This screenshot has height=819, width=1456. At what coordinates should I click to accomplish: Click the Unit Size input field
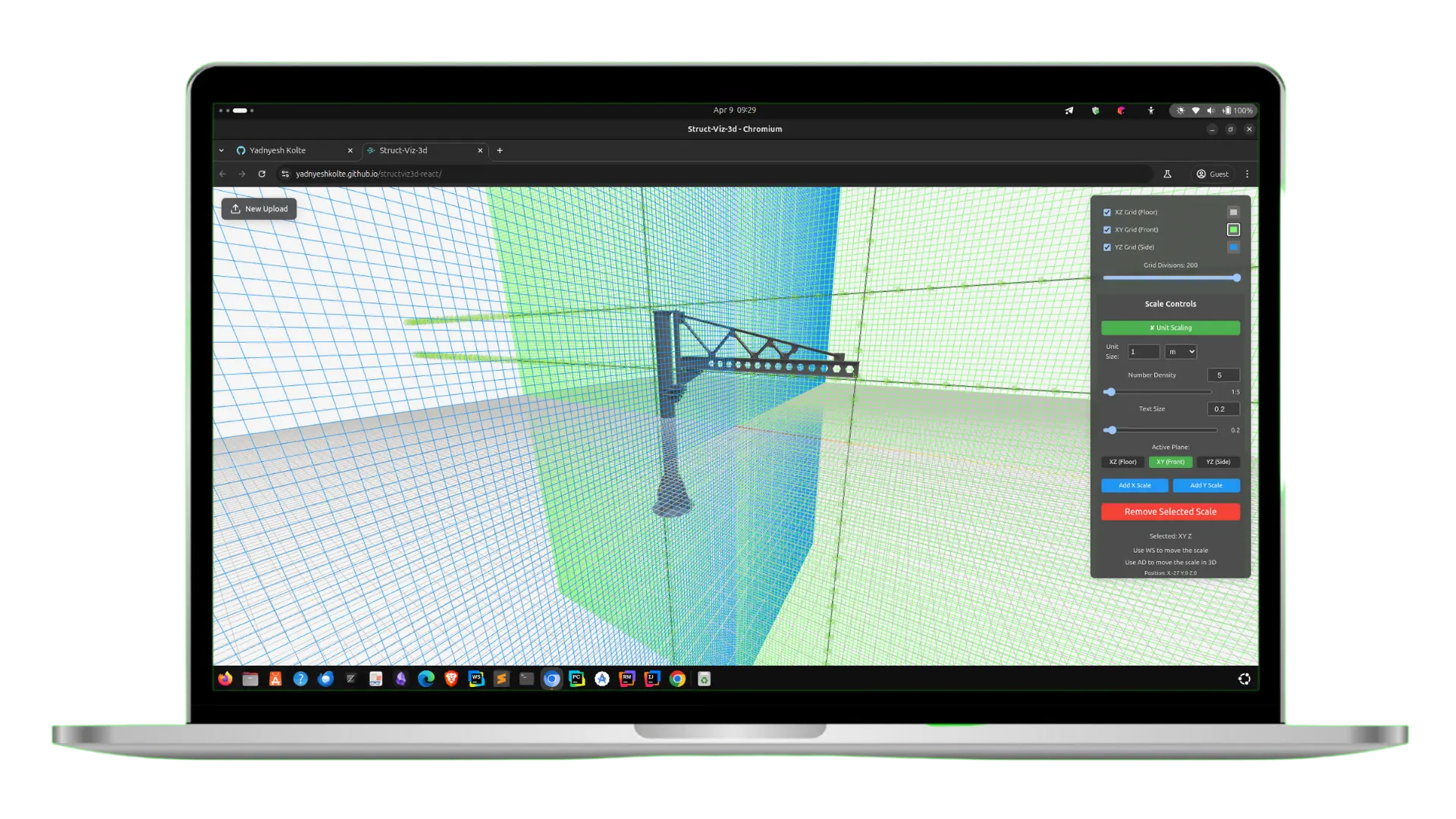click(x=1143, y=352)
